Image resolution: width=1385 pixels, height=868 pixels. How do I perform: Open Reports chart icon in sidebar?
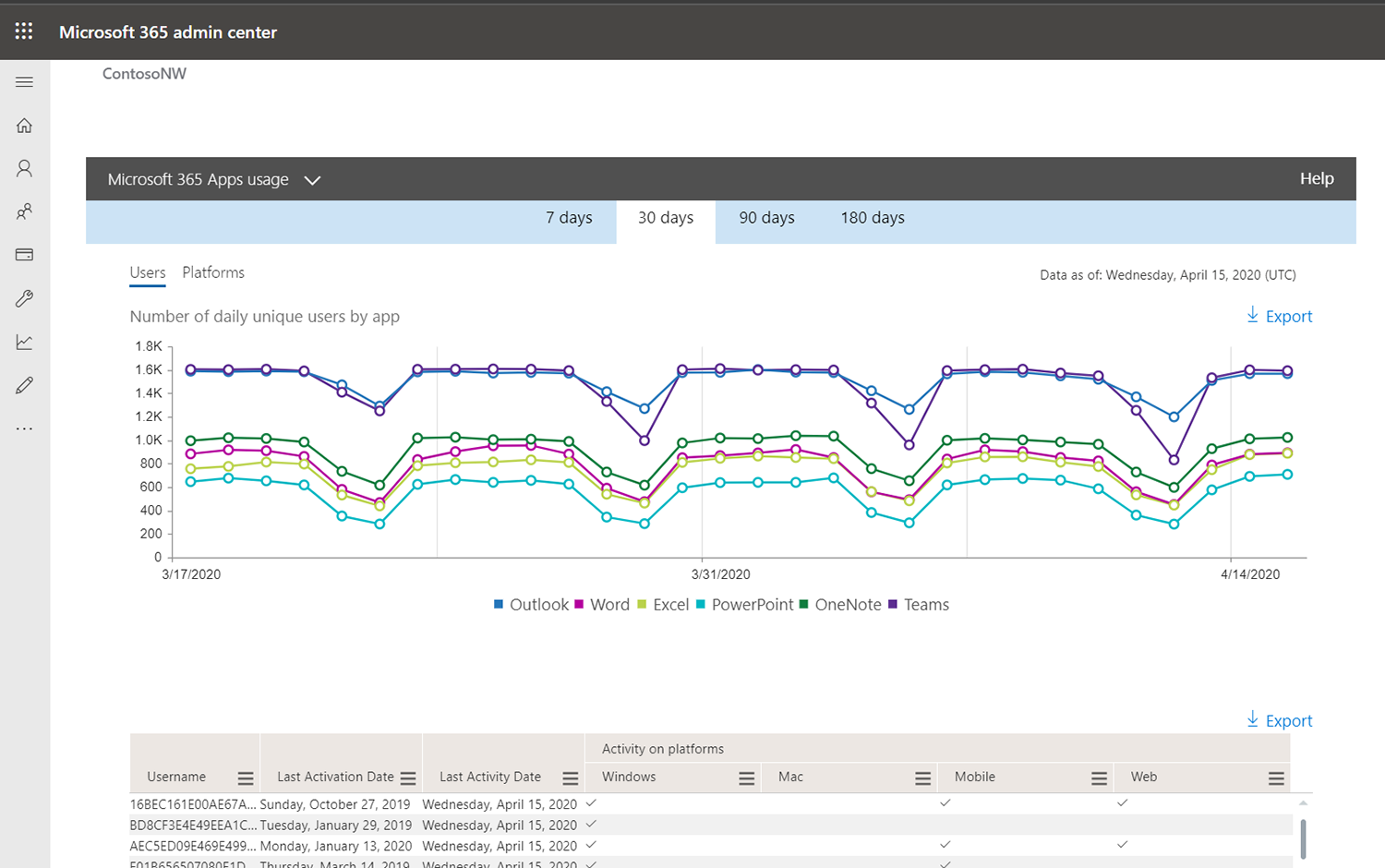tap(25, 342)
